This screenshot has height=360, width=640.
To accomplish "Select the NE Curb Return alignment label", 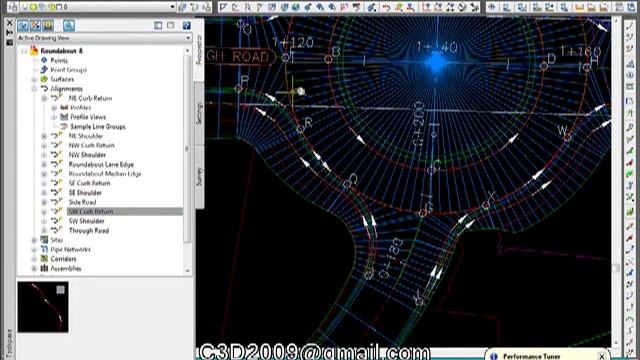I will [x=90, y=98].
